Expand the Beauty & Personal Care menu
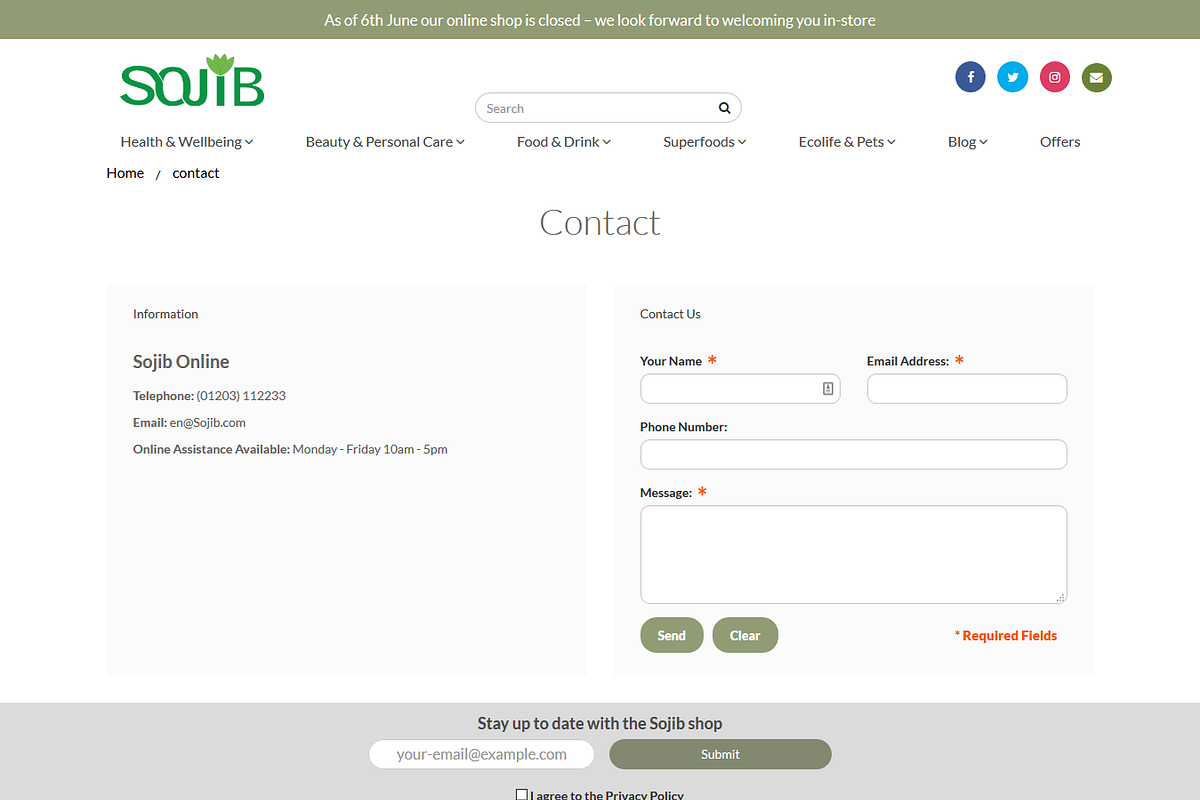The height and width of the screenshot is (800, 1200). [x=385, y=142]
